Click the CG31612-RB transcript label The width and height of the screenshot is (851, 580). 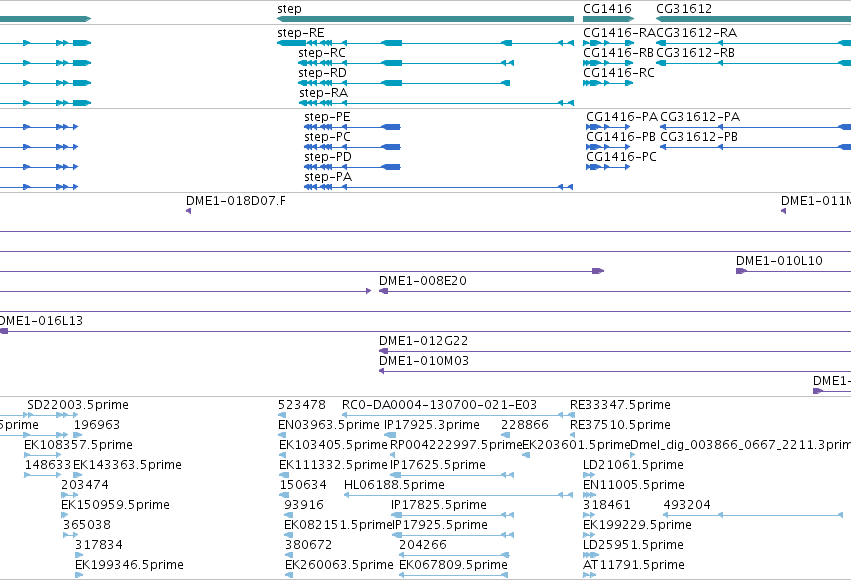tap(695, 53)
